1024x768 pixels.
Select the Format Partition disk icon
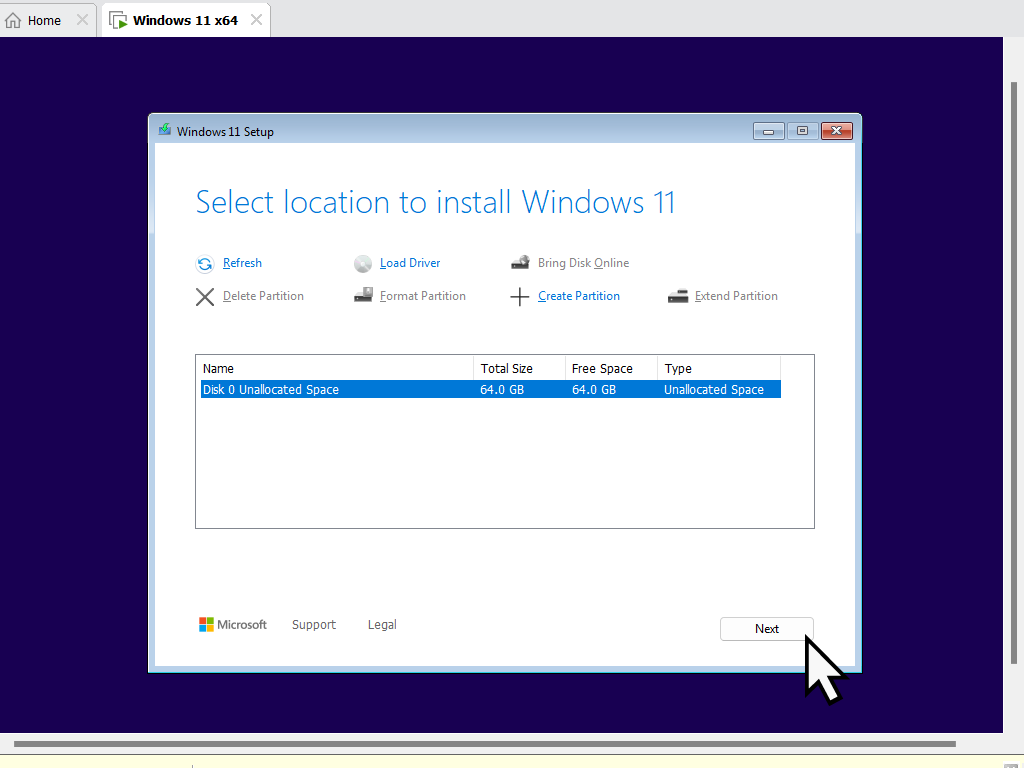[363, 296]
